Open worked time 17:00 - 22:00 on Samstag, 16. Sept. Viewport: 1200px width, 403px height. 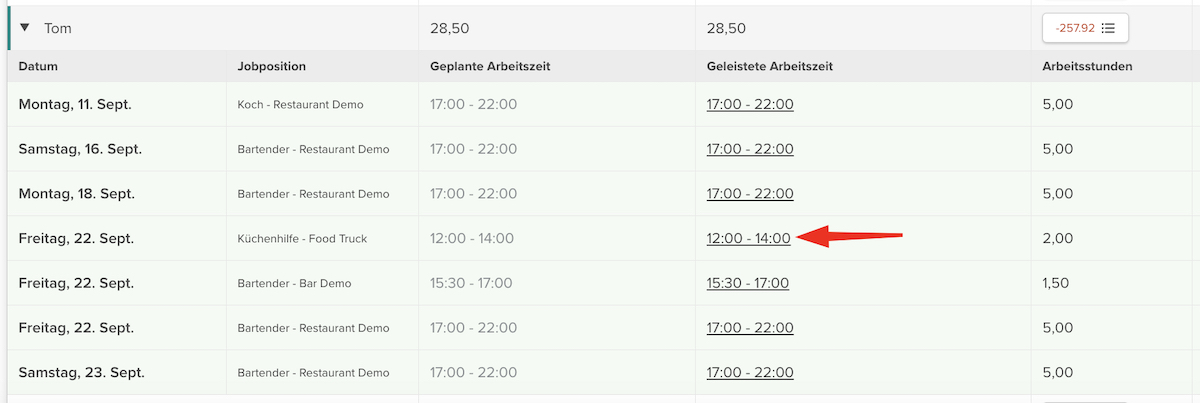click(750, 149)
